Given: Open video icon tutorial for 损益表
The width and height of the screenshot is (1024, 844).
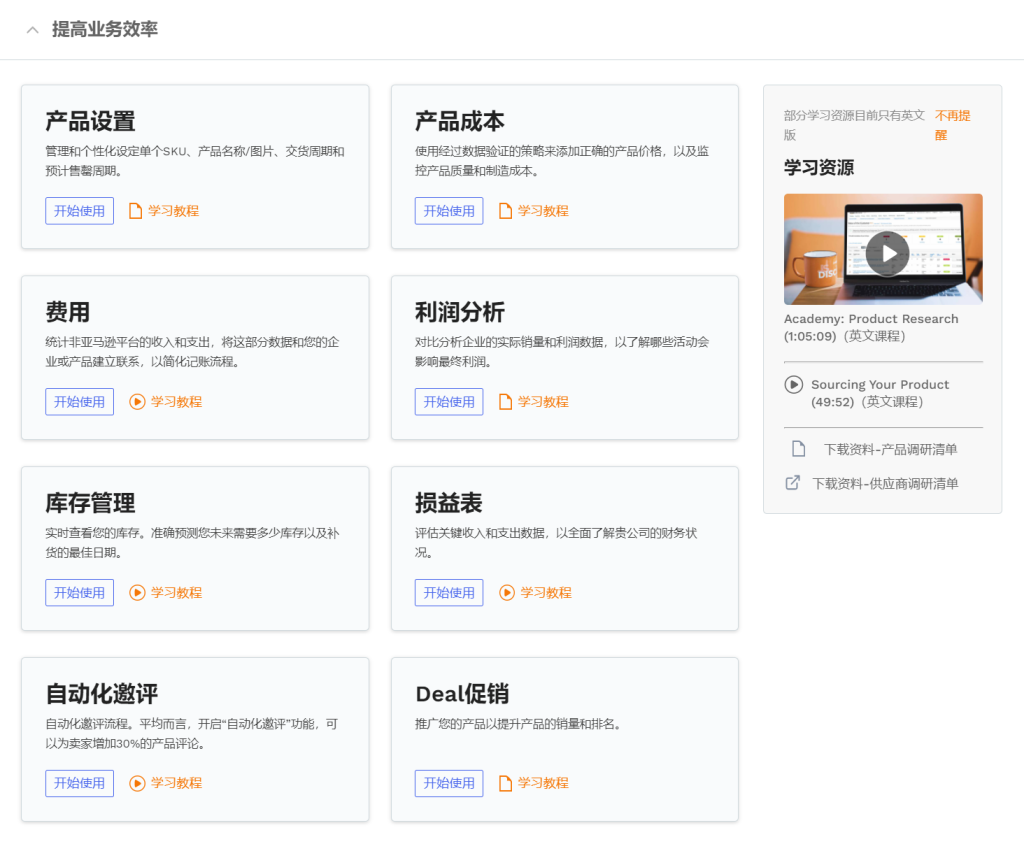Looking at the screenshot, I should (x=507, y=592).
